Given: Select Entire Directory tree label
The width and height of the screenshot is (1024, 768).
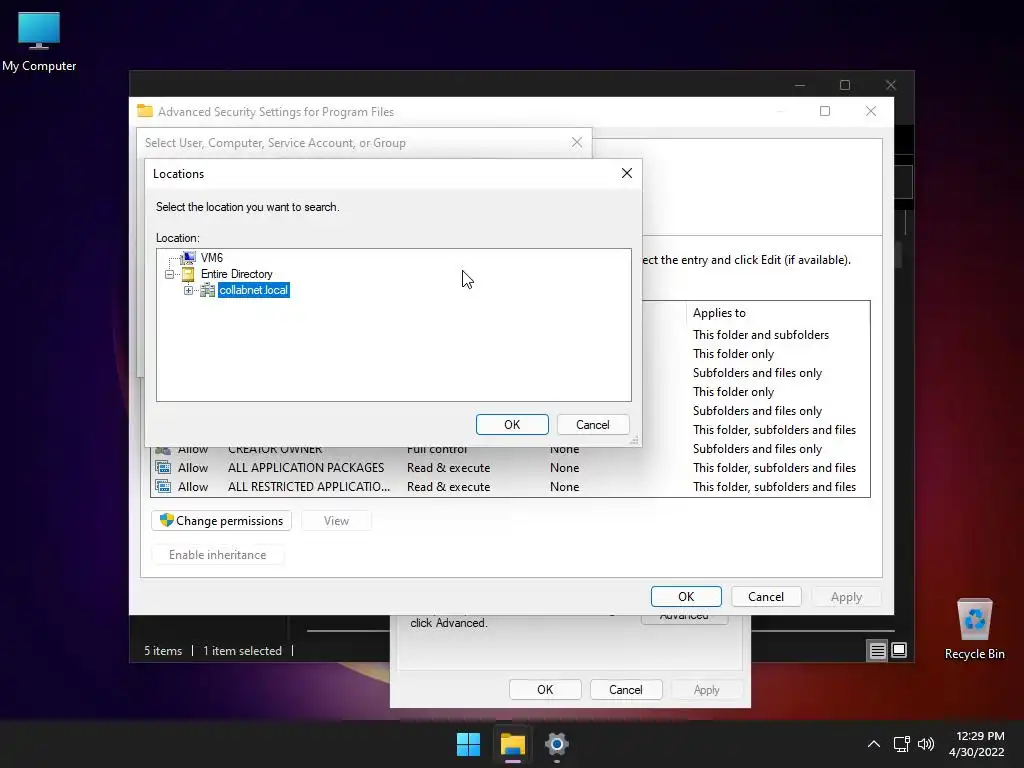Looking at the screenshot, I should click(236, 274).
